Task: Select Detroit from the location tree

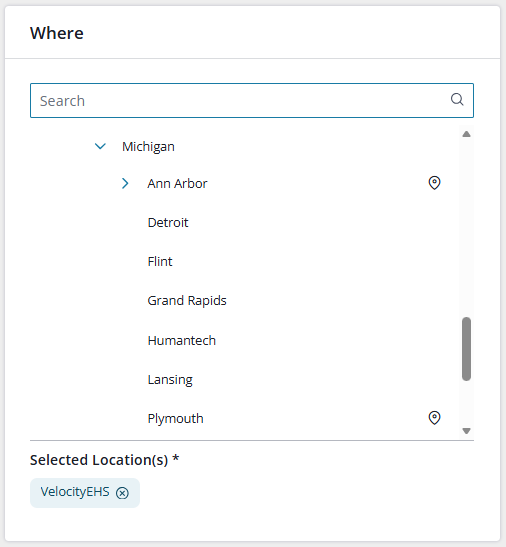Action: [x=168, y=223]
